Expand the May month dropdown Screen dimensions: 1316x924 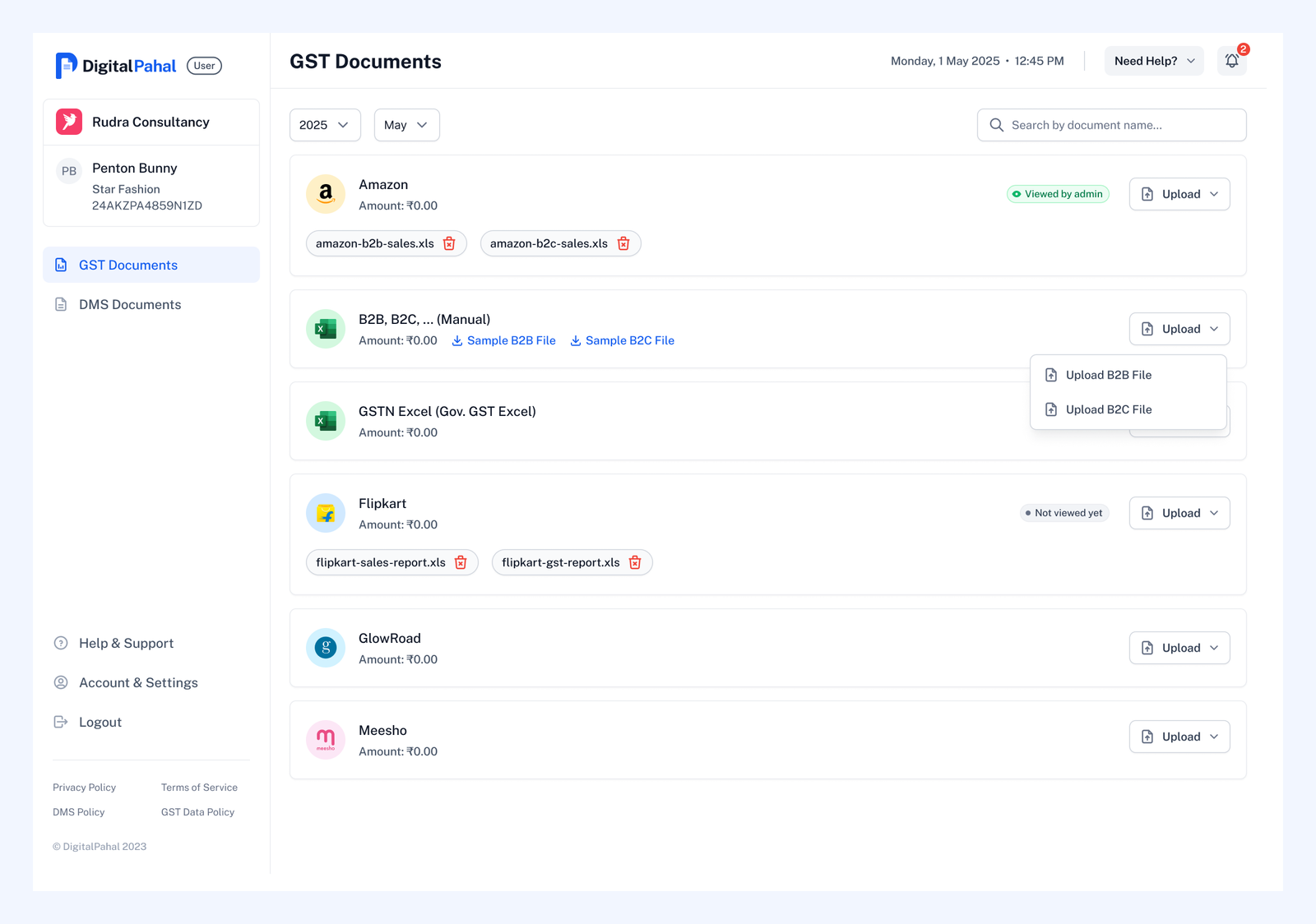406,125
